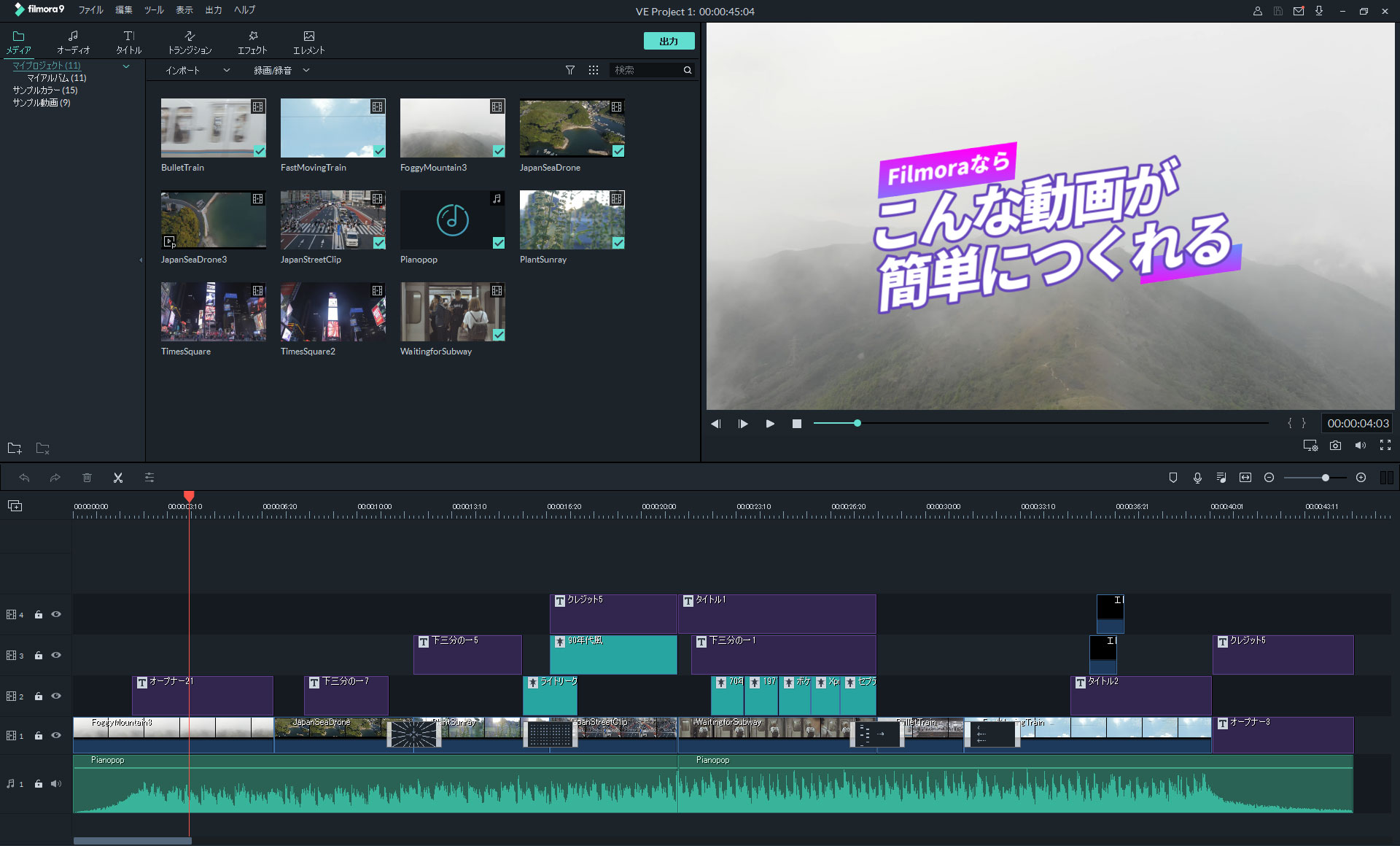Toggle the timeline track view layout icon
The height and width of the screenshot is (846, 1400).
[1386, 478]
